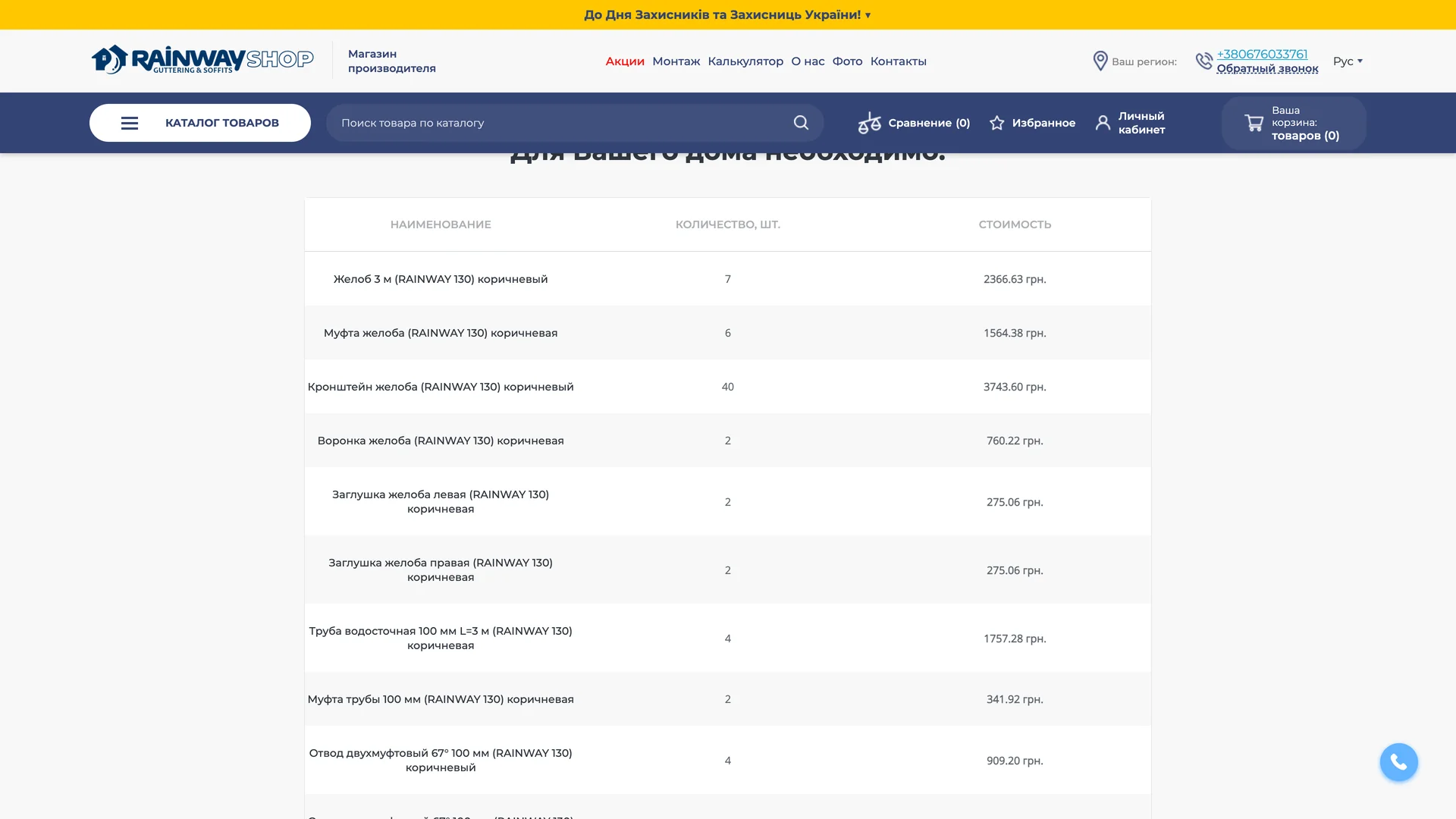The width and height of the screenshot is (1456, 819).
Task: Click the КАТАЛОГ ТОВАРОВ button
Action: pos(200,123)
